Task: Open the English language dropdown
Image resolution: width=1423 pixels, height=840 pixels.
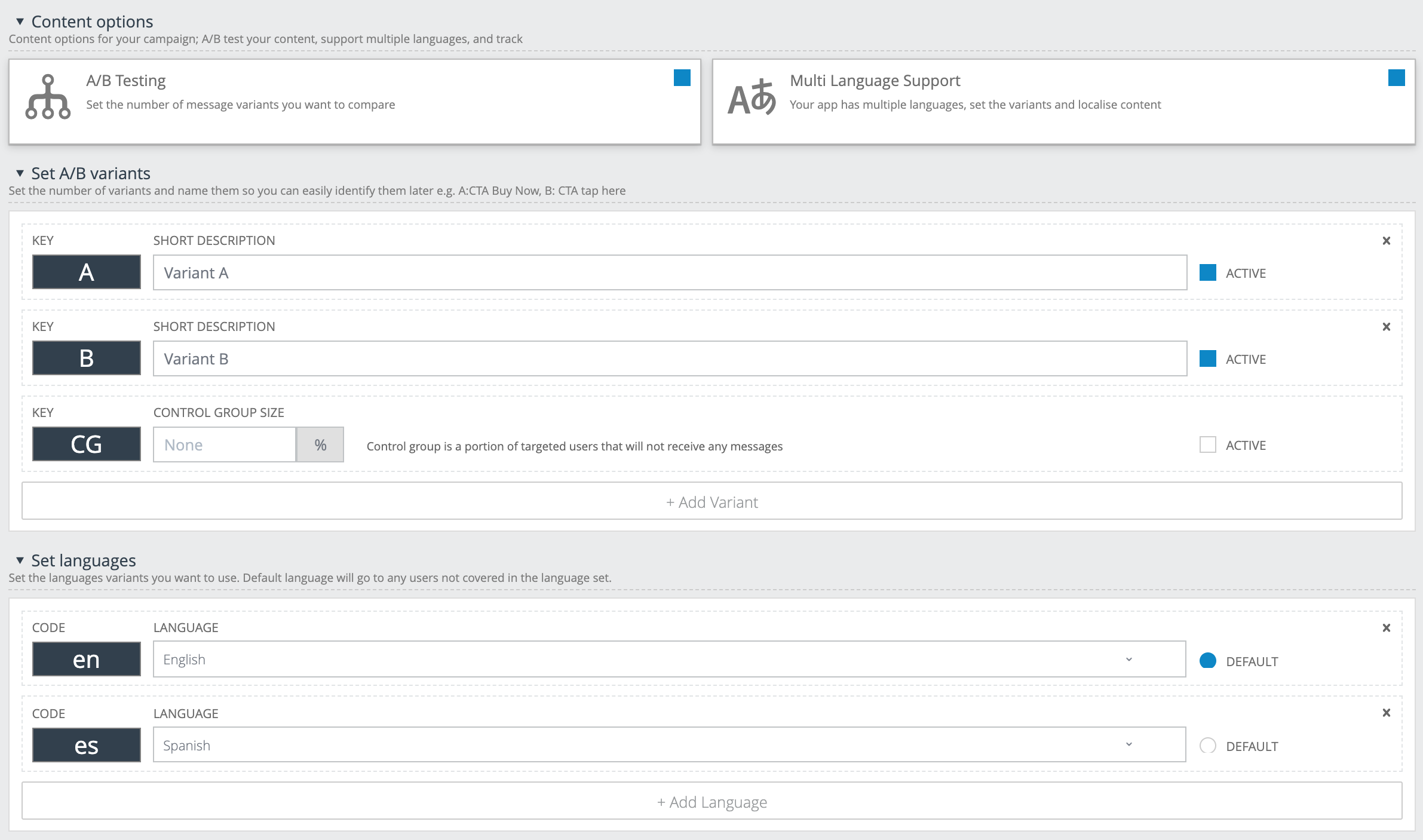Action: [669, 660]
